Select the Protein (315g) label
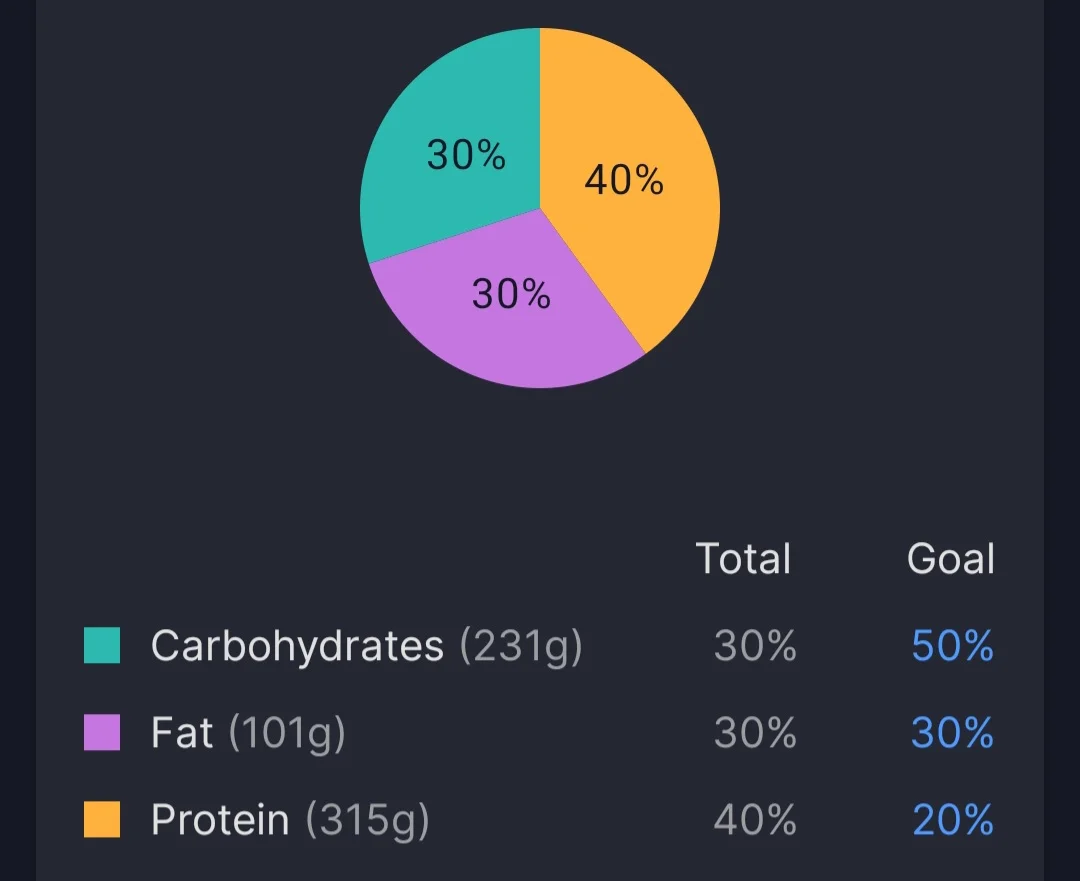 click(290, 820)
